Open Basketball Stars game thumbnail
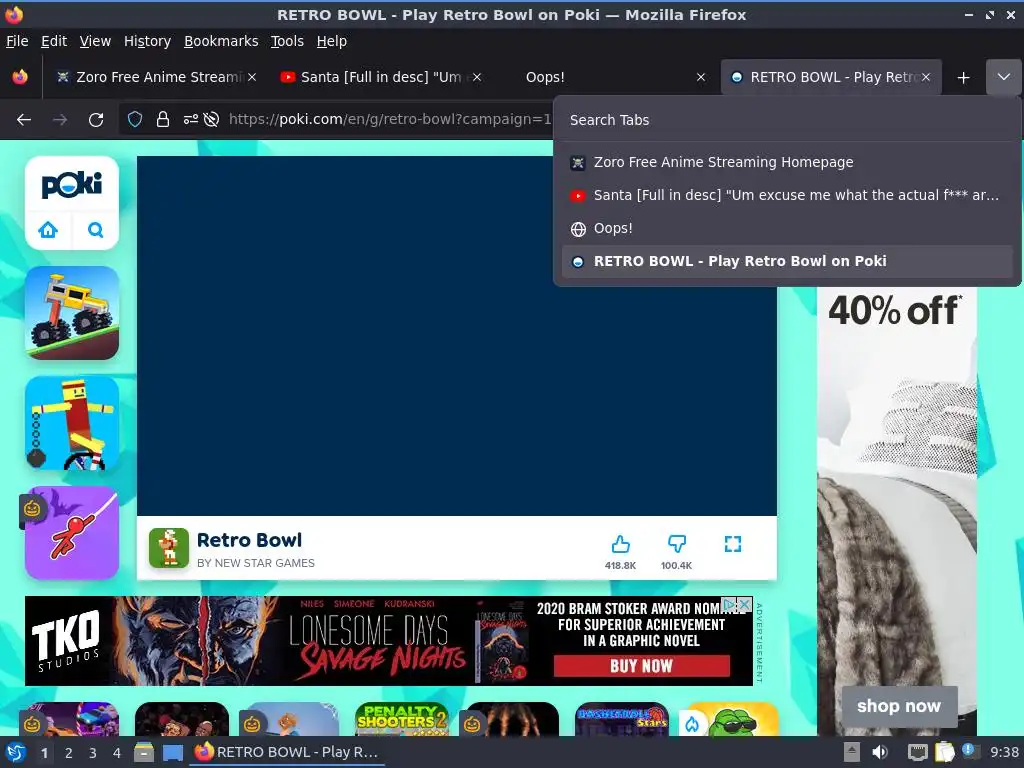This screenshot has width=1024, height=768. [x=622, y=719]
